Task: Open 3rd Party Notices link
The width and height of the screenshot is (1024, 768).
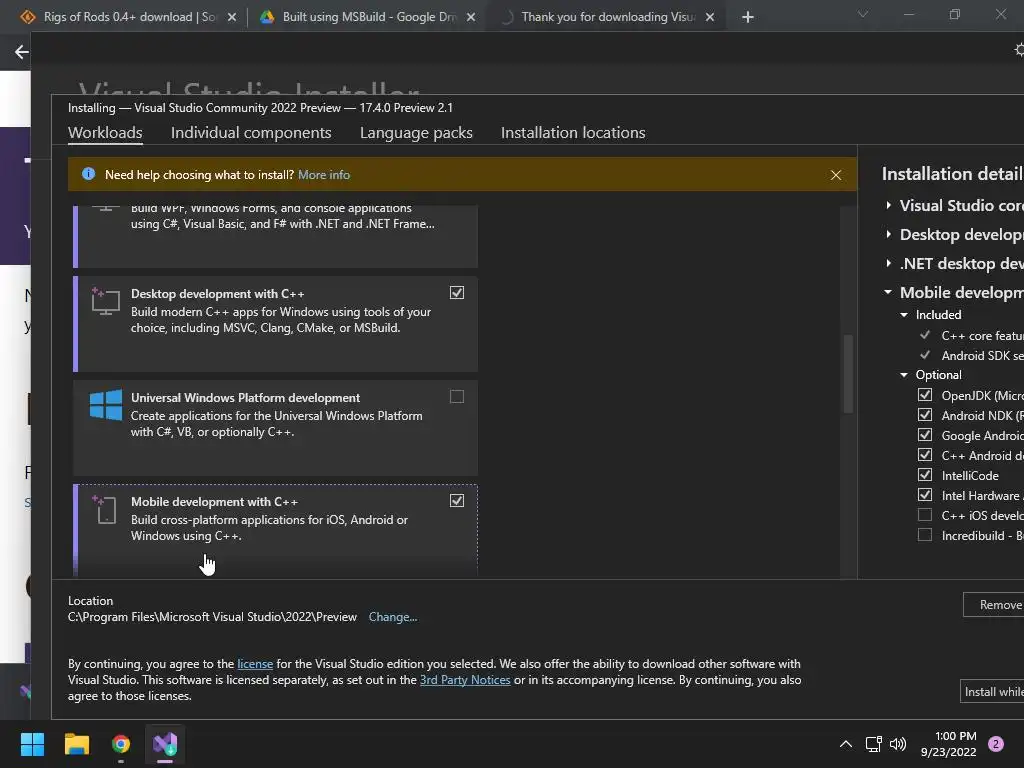Action: (465, 680)
